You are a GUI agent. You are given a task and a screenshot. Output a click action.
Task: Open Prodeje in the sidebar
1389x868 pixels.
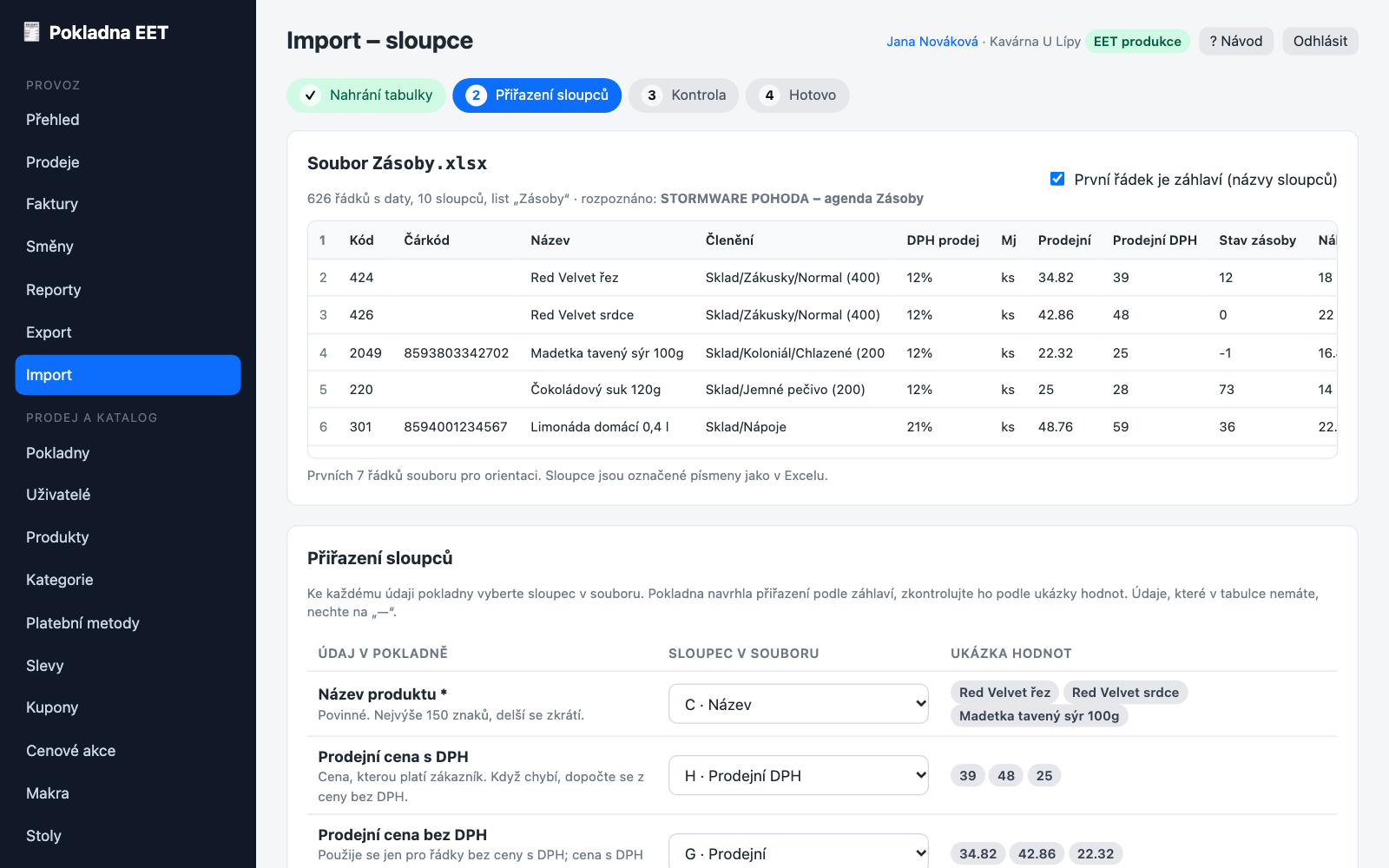128,162
